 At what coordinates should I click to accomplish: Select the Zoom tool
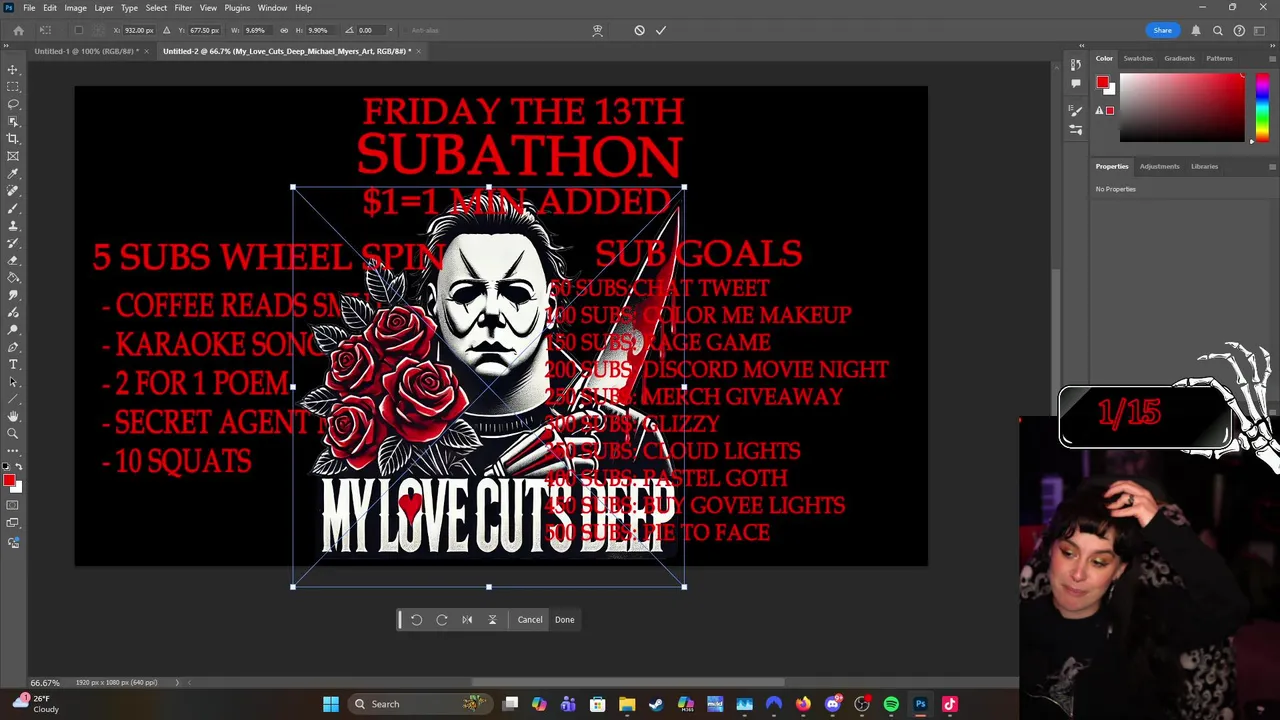pos(13,433)
